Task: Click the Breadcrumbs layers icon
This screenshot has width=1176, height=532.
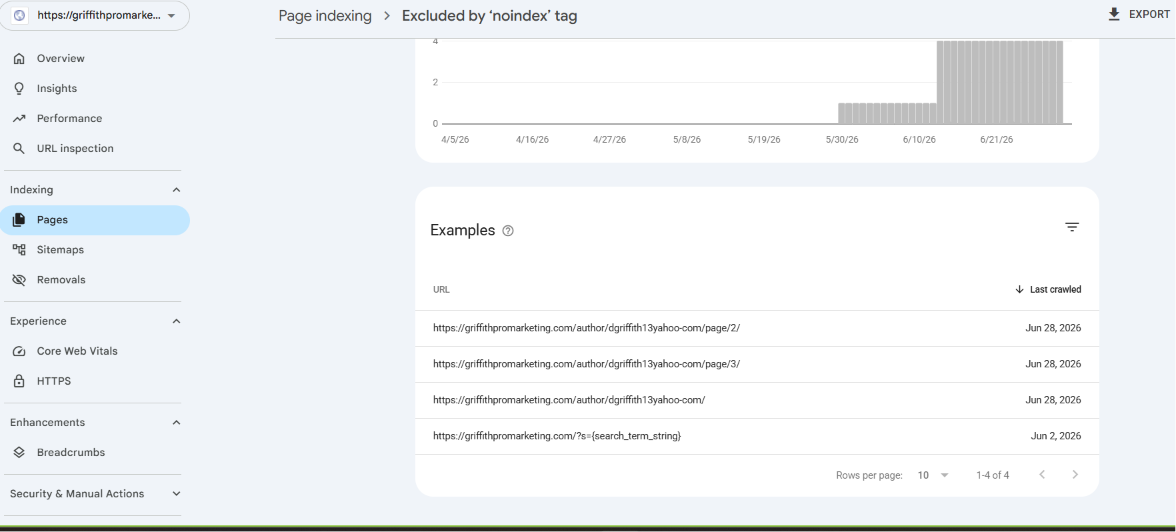Action: (x=20, y=452)
